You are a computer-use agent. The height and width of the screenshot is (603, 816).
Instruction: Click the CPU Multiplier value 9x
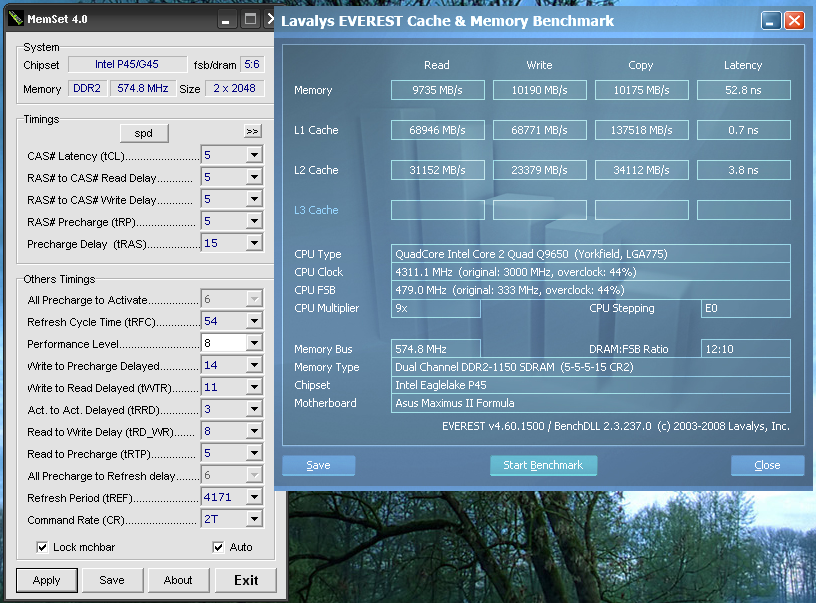coord(436,308)
